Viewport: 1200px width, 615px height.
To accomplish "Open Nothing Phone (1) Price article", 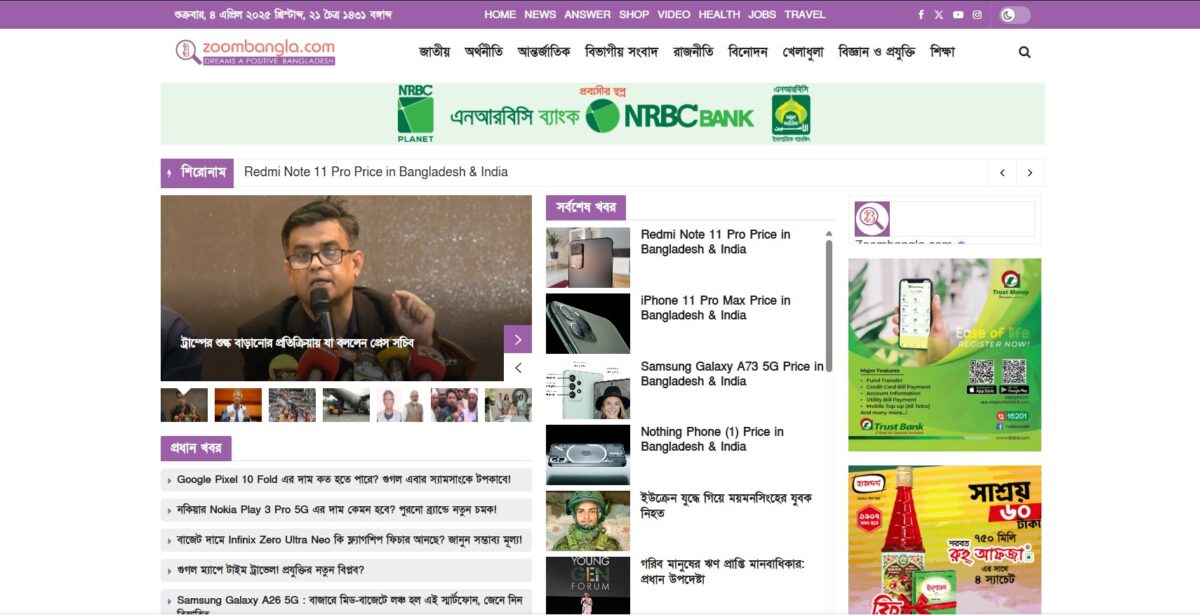I will [x=712, y=439].
